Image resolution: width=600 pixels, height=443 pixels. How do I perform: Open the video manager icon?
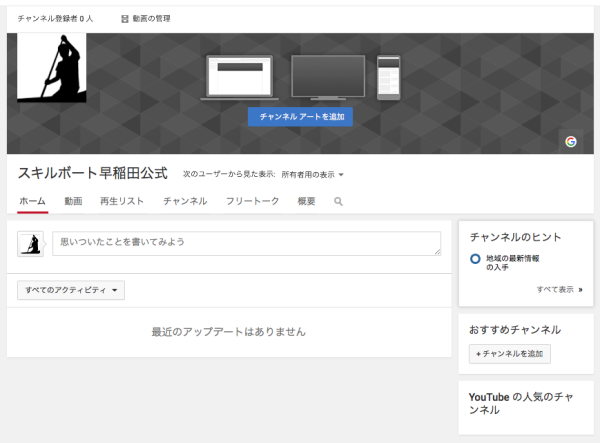point(125,19)
